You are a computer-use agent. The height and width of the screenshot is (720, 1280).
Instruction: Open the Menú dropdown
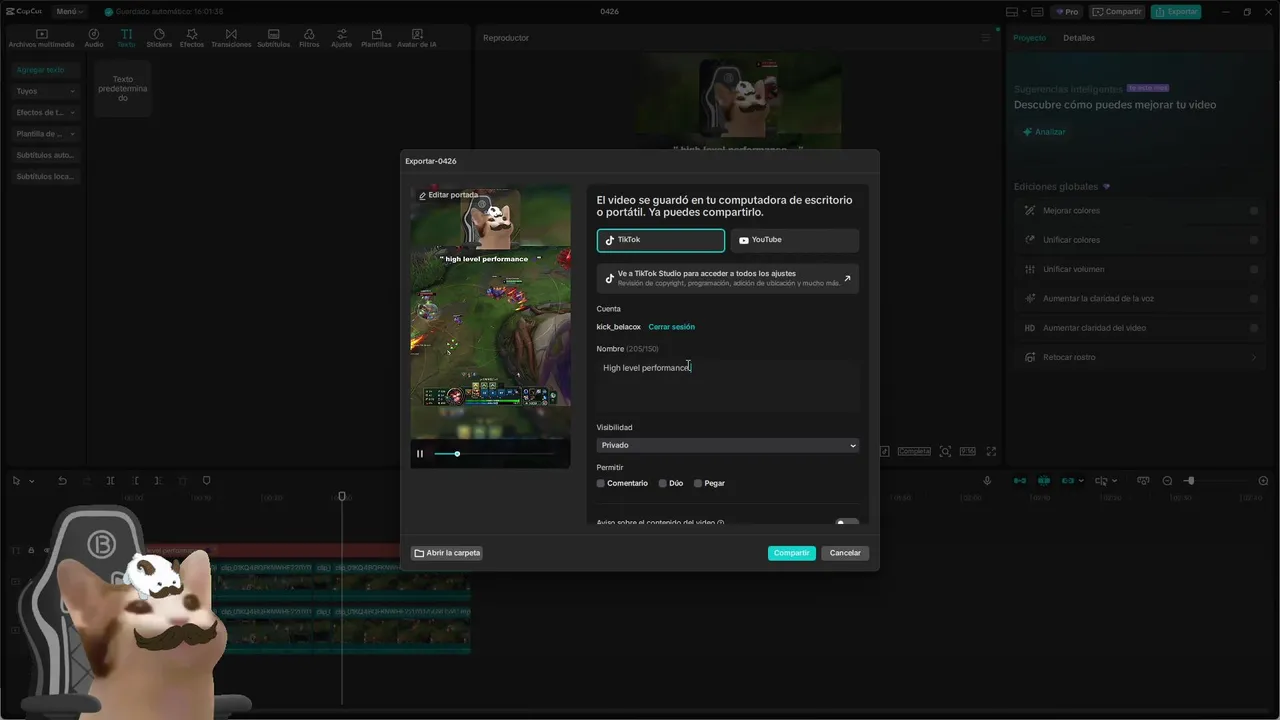pos(70,12)
